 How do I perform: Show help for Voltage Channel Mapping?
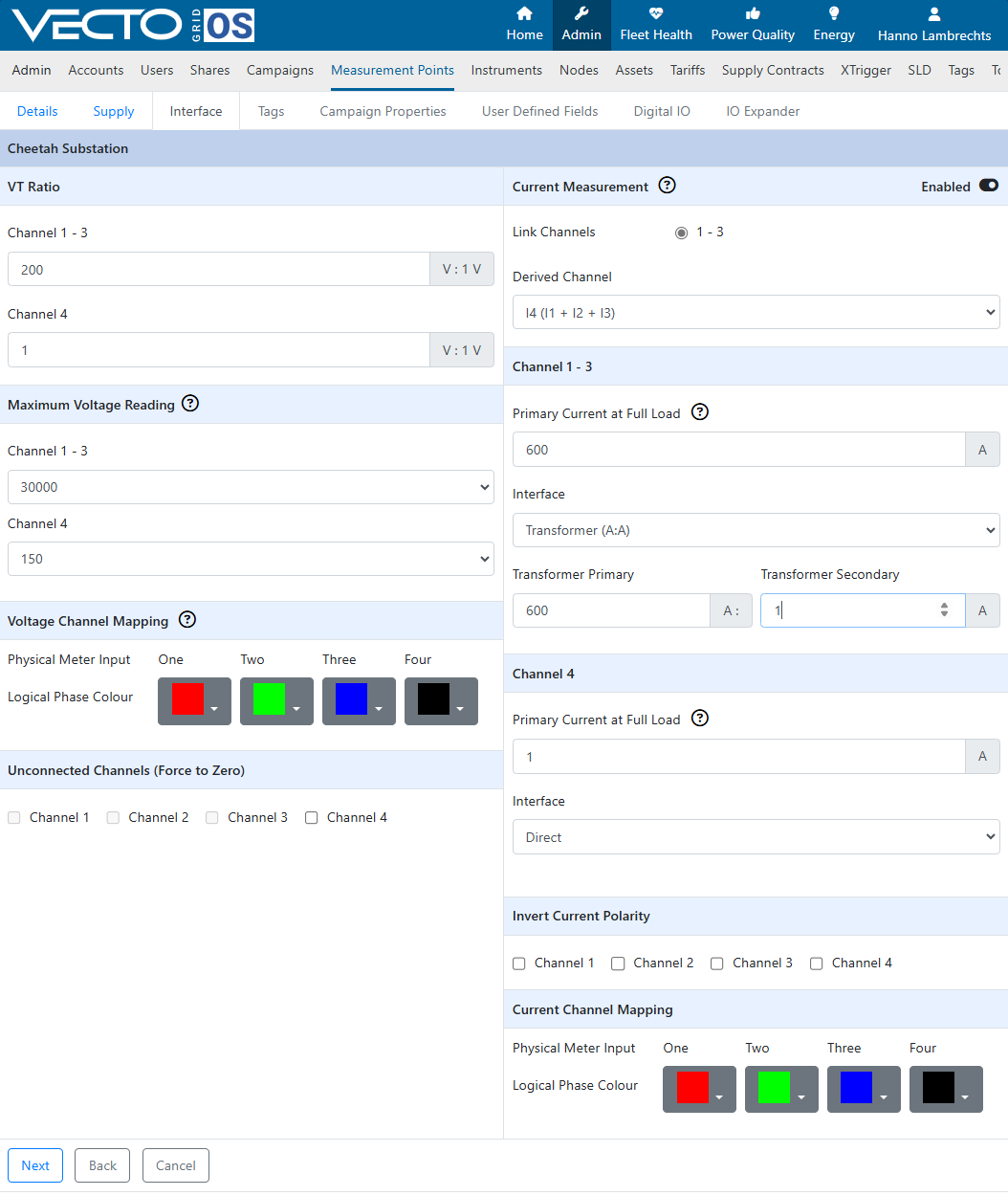(x=187, y=620)
